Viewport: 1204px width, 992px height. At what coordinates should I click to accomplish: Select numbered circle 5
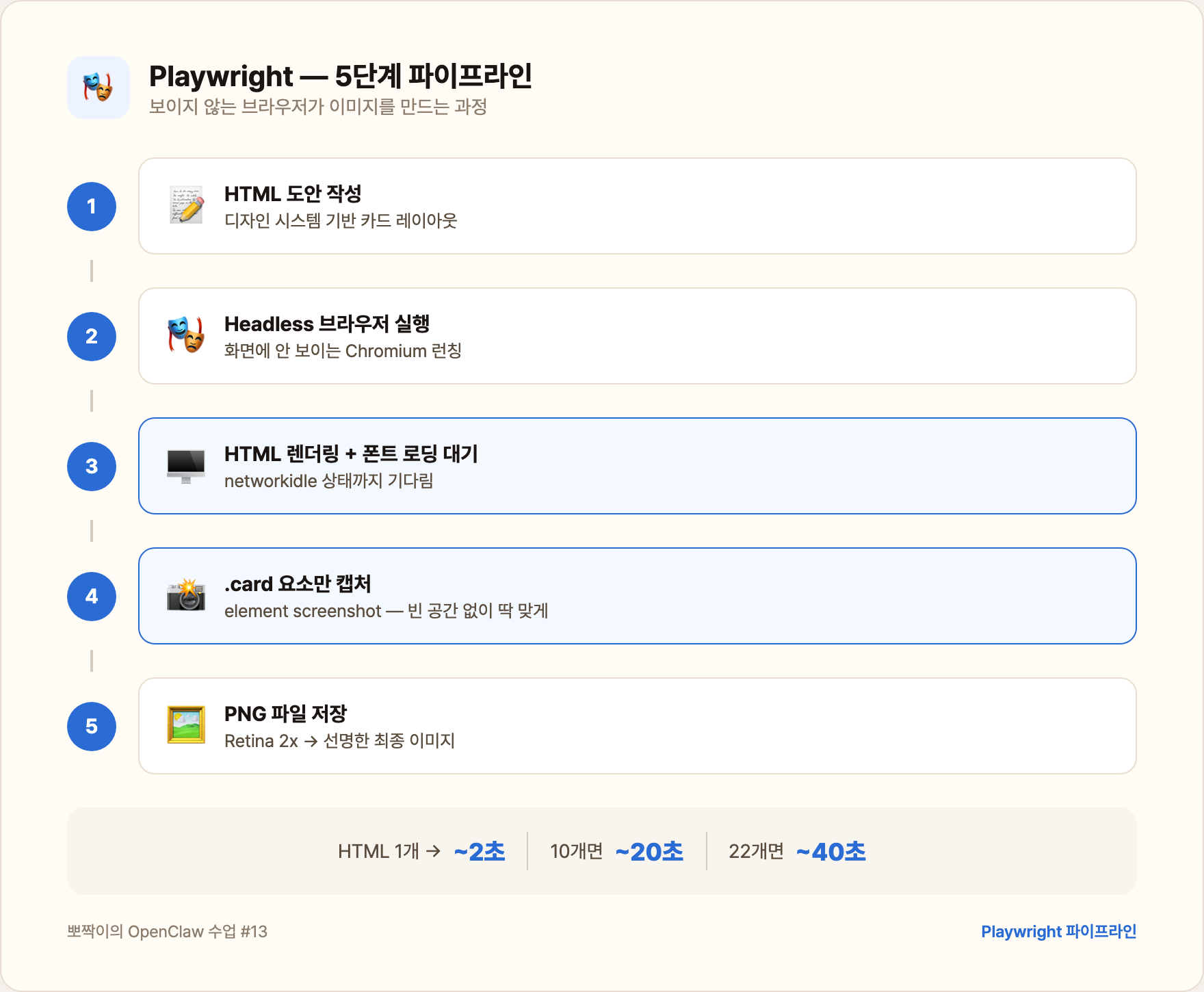click(91, 726)
